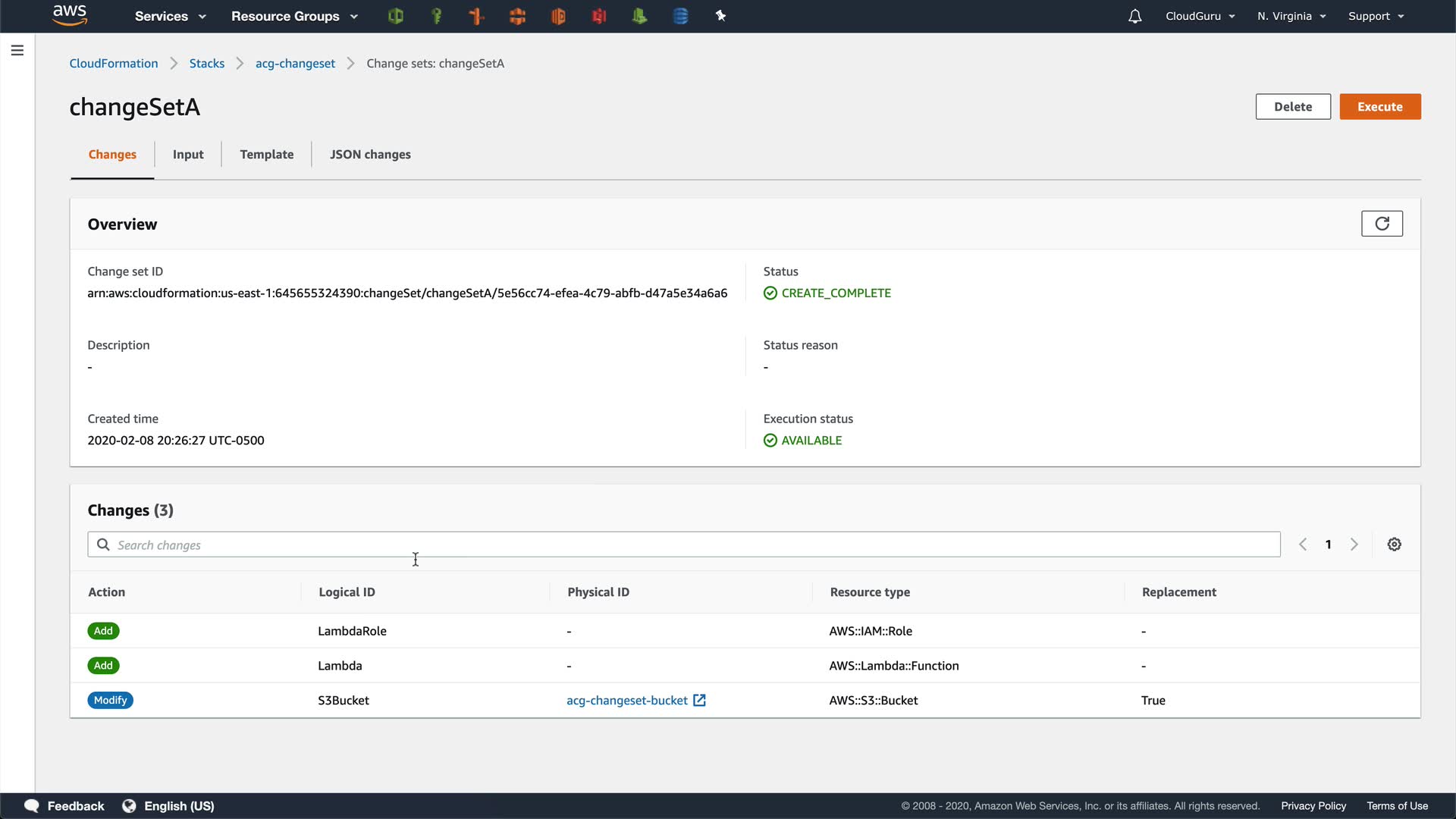Click the pin shortcuts icon in navbar

(720, 16)
